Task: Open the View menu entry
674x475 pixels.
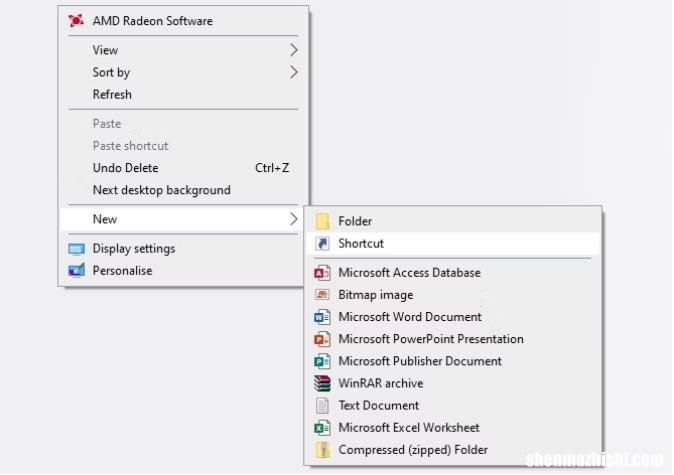Action: pos(183,50)
